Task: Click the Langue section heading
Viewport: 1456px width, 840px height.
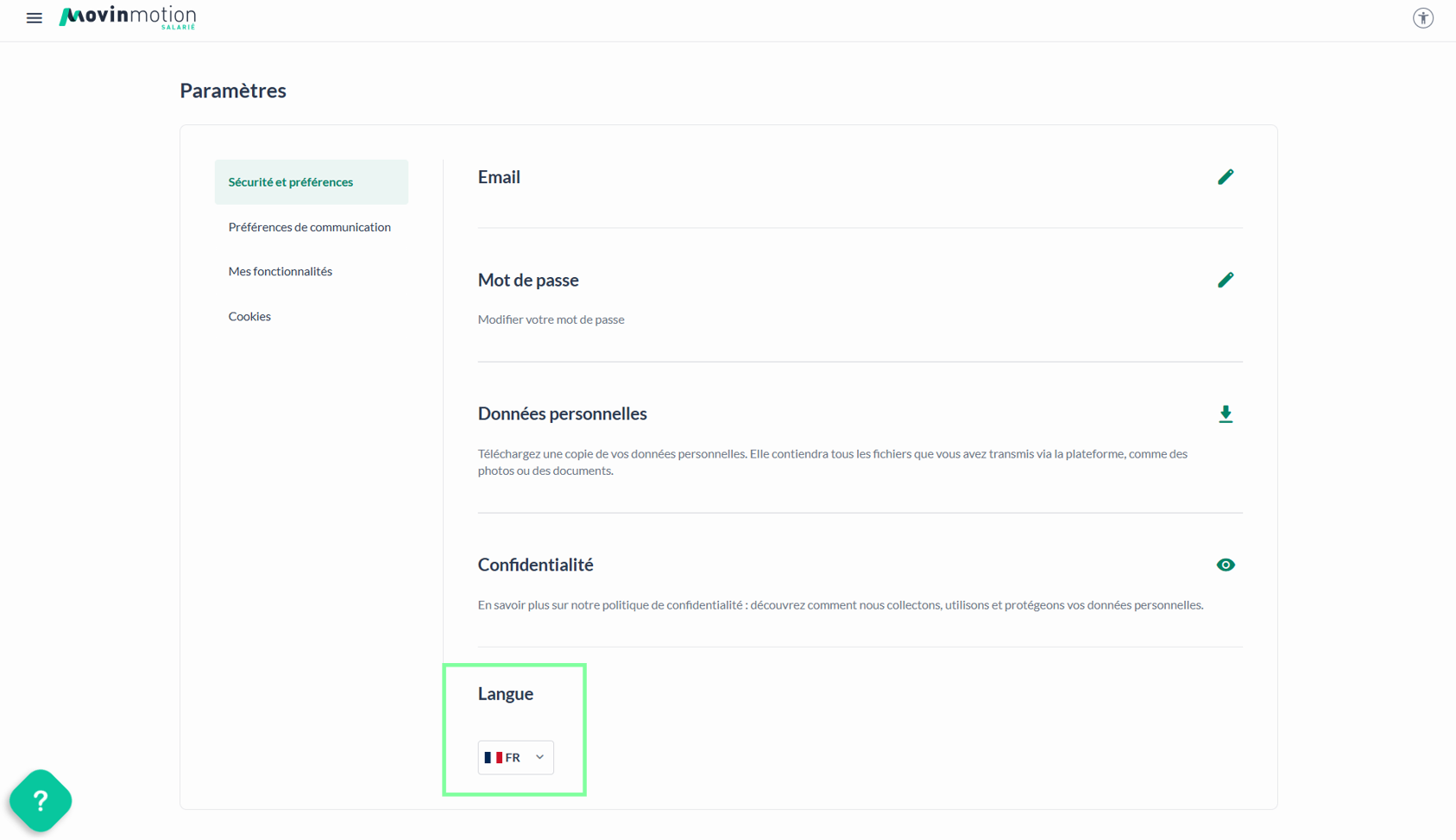Action: (505, 693)
